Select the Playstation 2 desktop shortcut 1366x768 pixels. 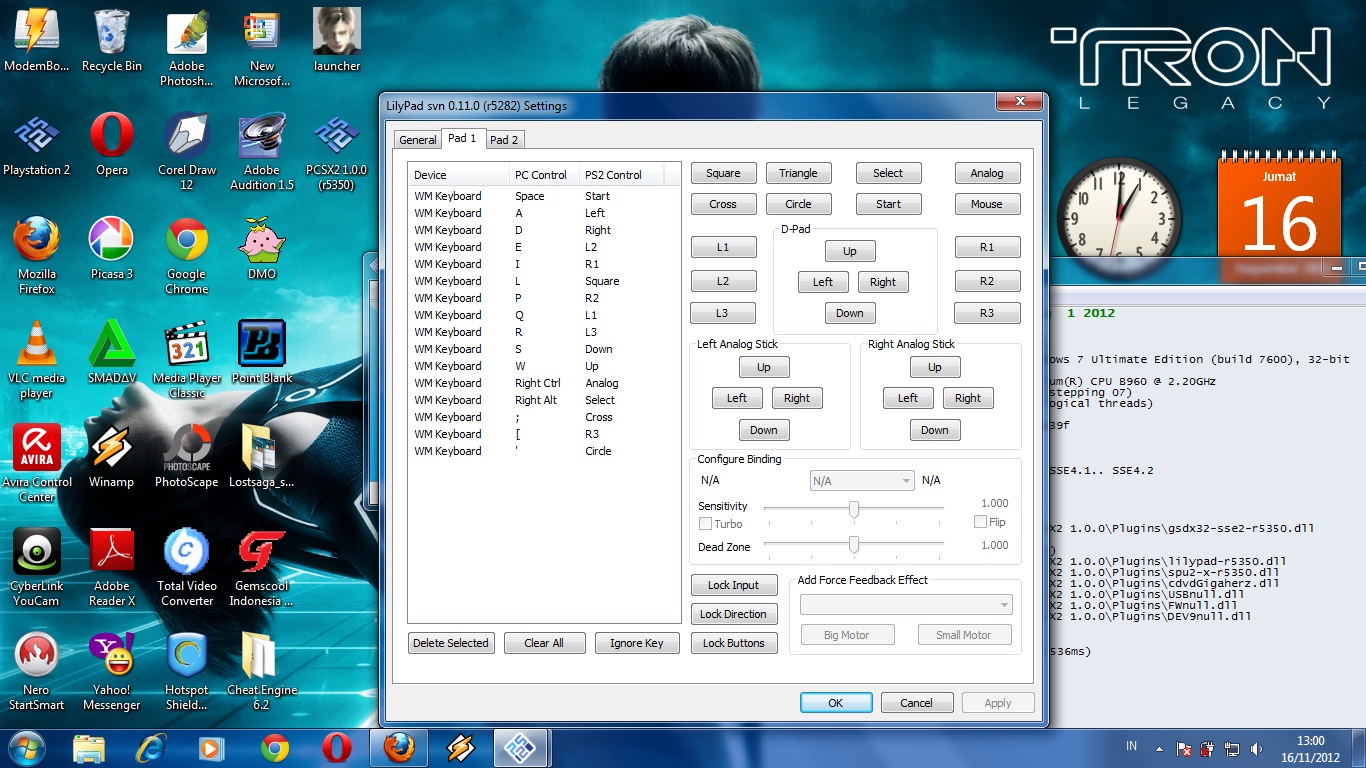37,145
